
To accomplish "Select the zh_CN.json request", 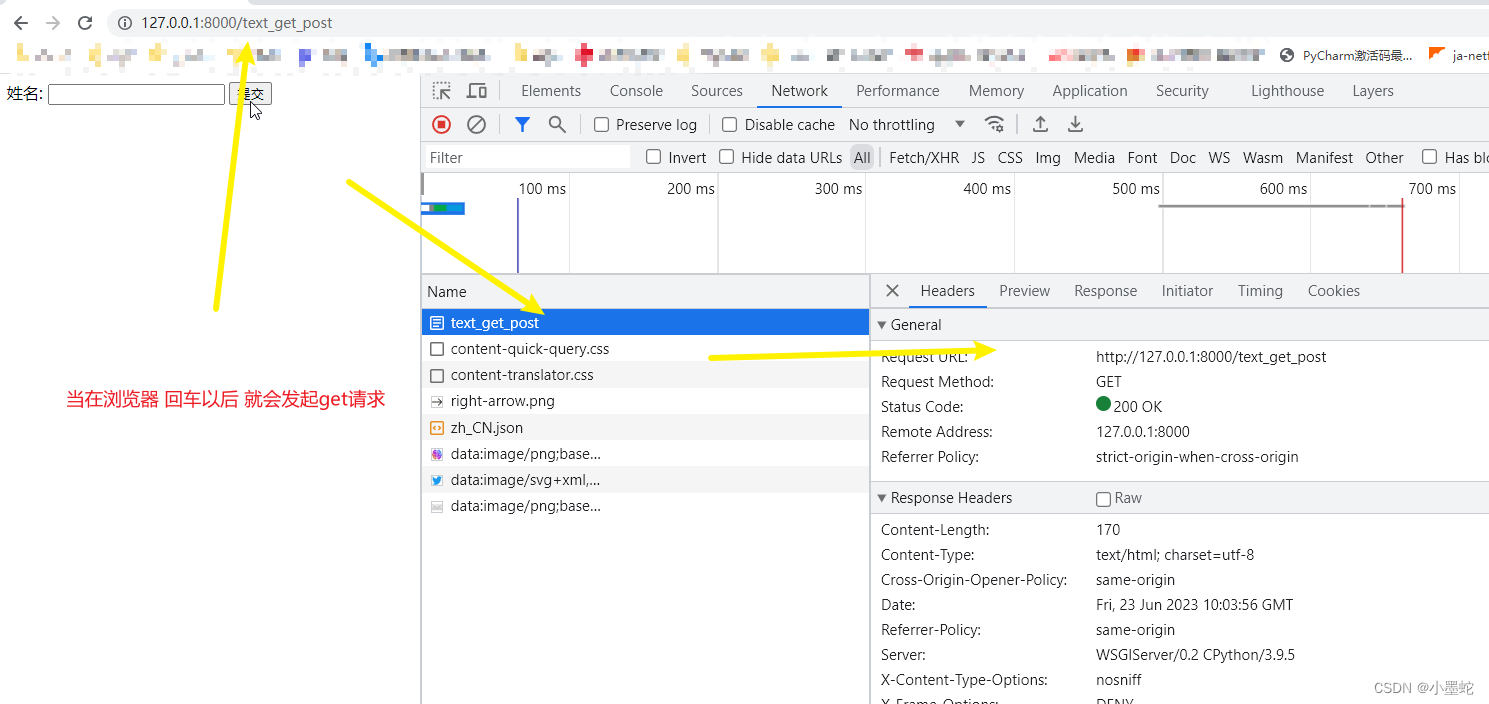I will (x=645, y=428).
